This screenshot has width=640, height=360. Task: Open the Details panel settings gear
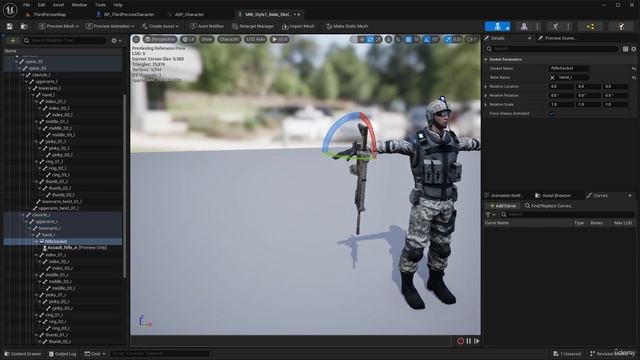coord(633,49)
